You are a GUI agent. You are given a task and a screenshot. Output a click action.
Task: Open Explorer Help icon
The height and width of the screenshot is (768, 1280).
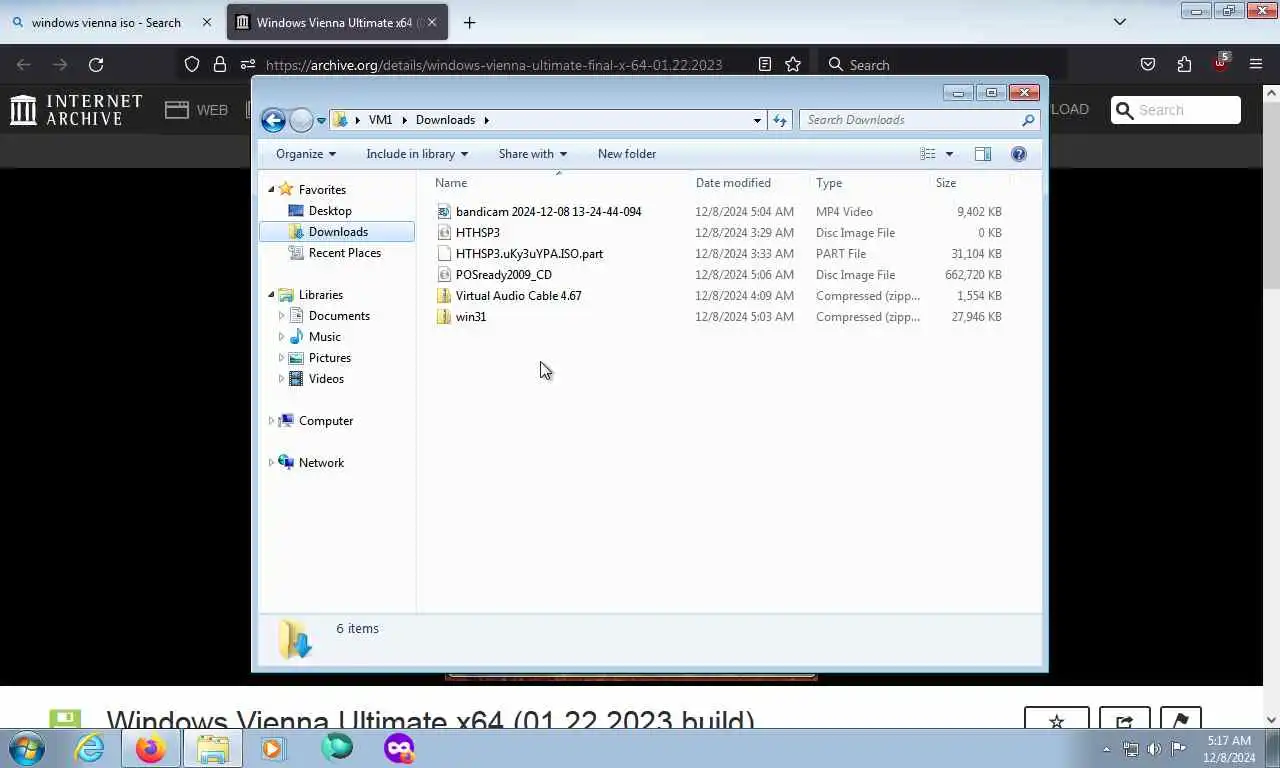point(1019,154)
